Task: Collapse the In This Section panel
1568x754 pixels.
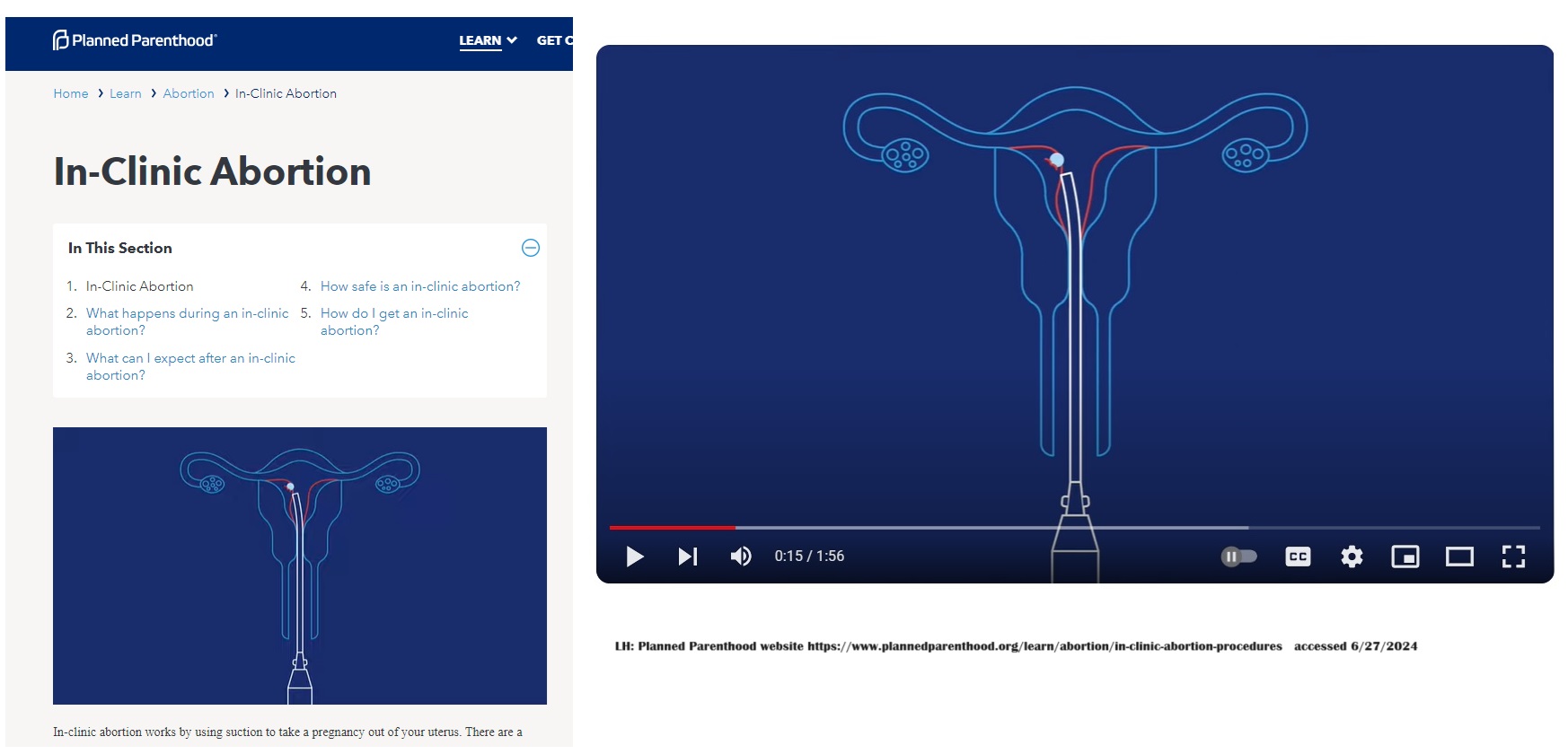Action: coord(531,248)
